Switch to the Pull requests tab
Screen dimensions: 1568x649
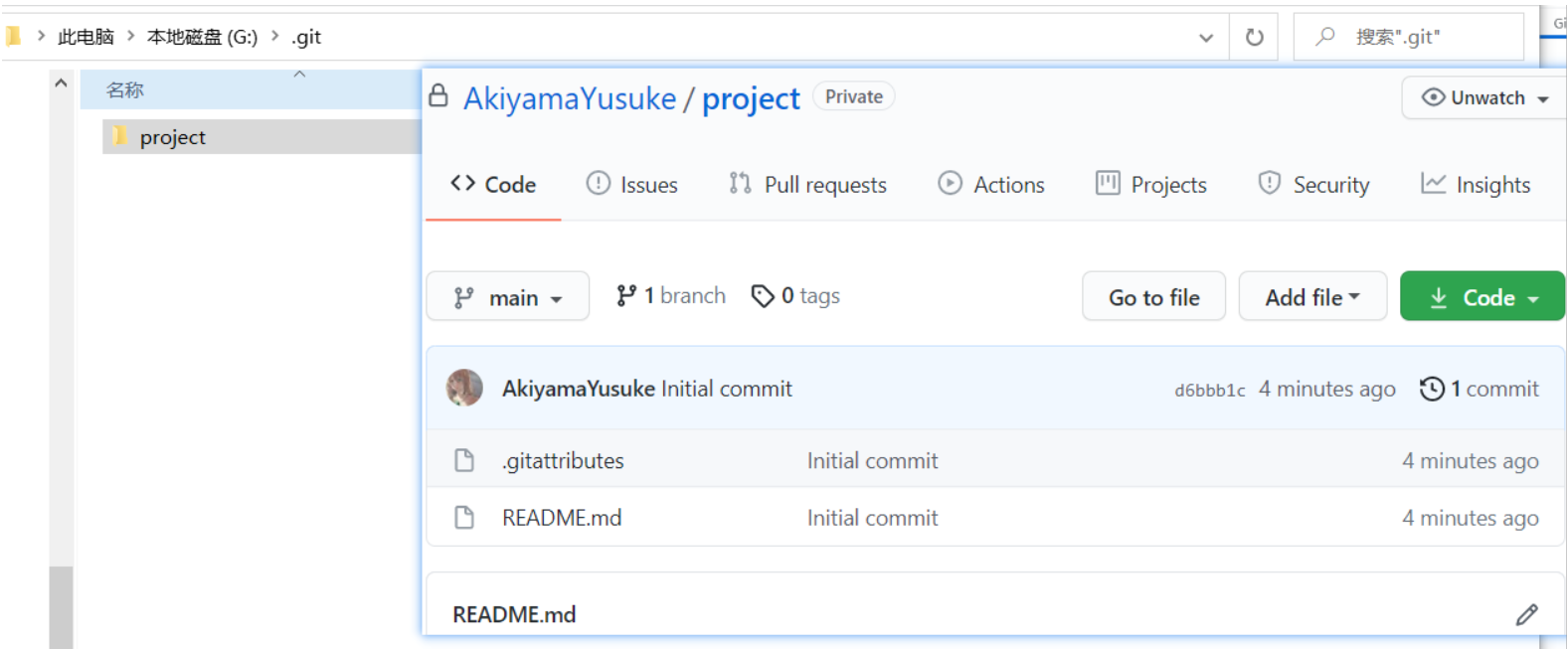point(807,185)
